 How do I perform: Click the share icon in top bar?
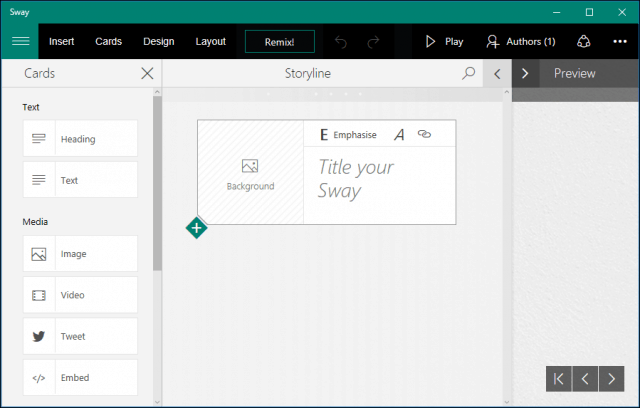[x=584, y=42]
